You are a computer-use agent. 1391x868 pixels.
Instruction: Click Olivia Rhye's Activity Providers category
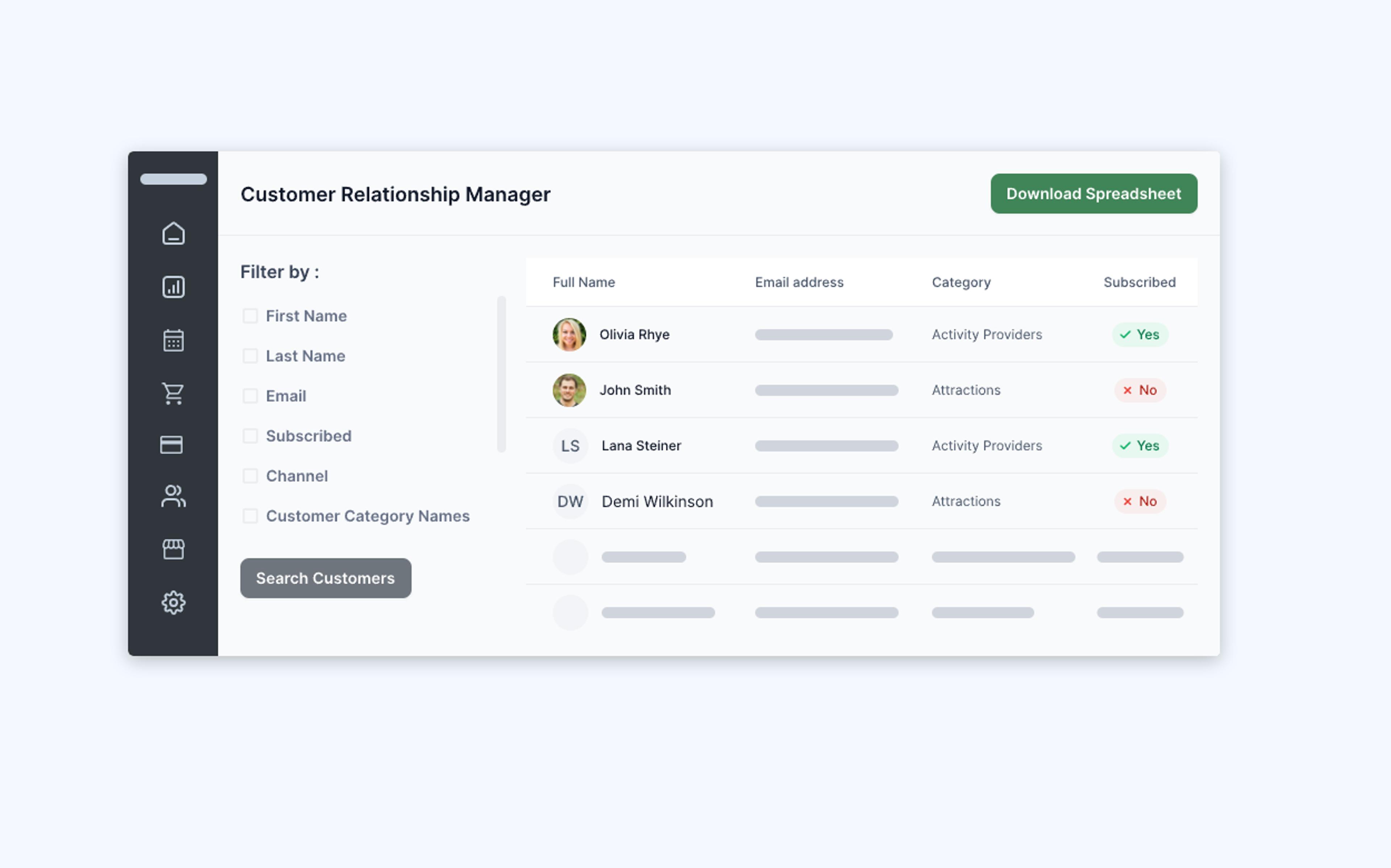[987, 335]
